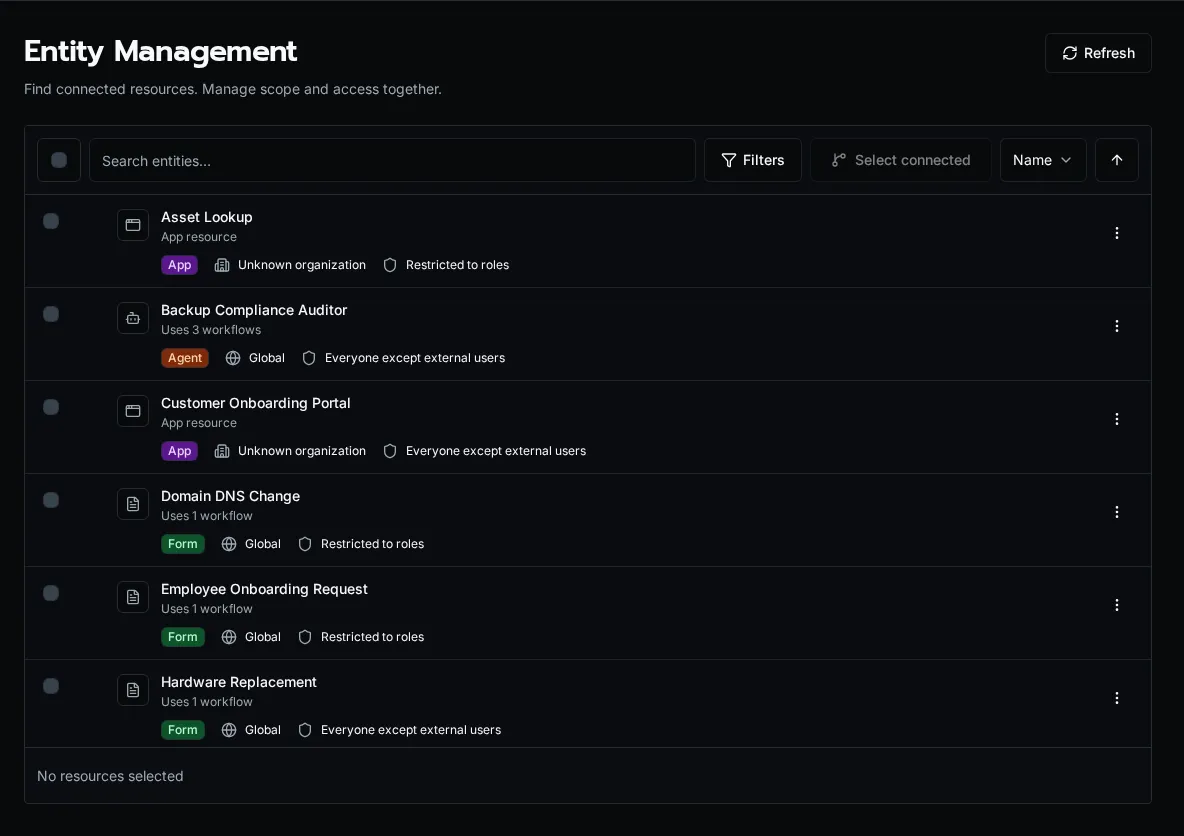Viewport: 1184px width, 836px height.
Task: Toggle the select-all entities checkbox
Action: click(x=59, y=160)
